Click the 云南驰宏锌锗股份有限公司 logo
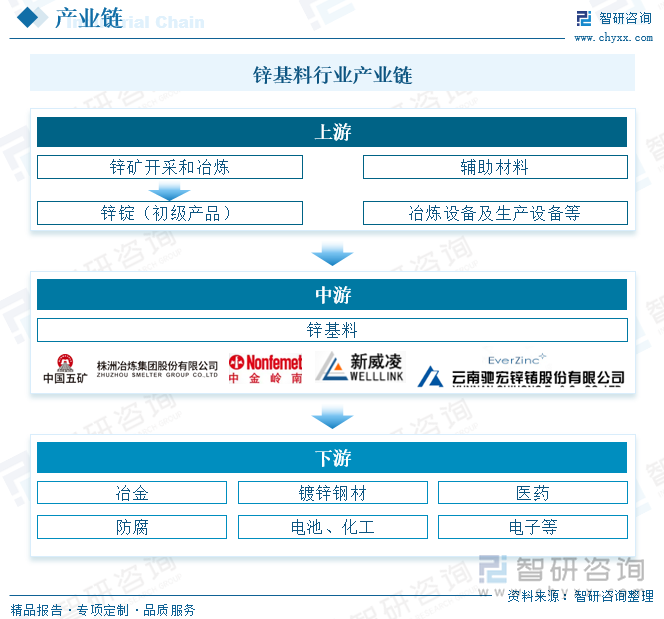The width and height of the screenshot is (664, 619). click(521, 377)
